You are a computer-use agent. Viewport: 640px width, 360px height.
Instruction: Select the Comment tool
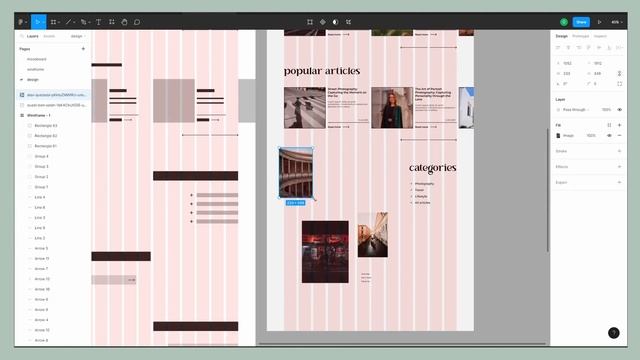pos(137,22)
